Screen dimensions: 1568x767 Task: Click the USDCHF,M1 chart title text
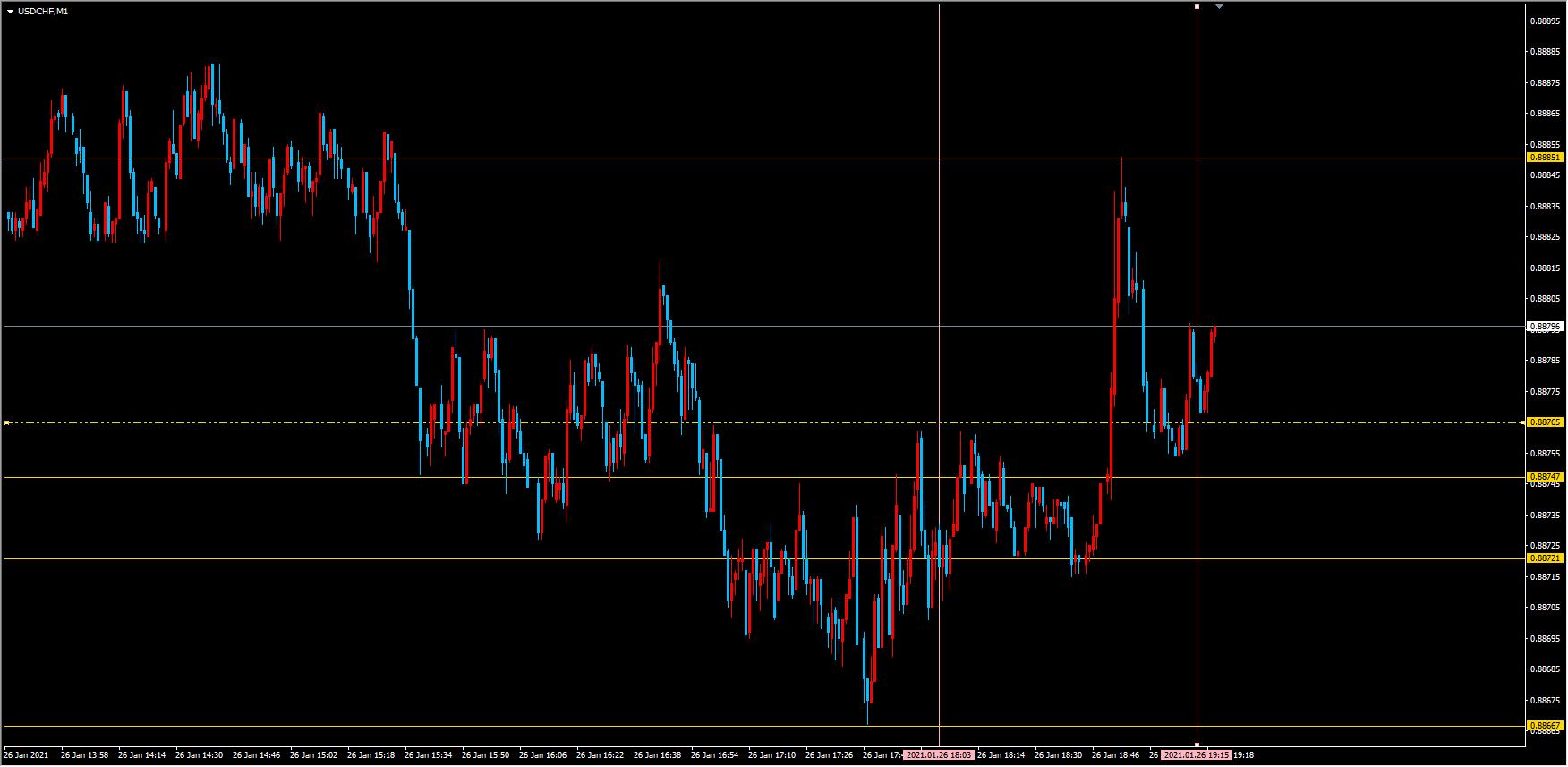coord(42,12)
